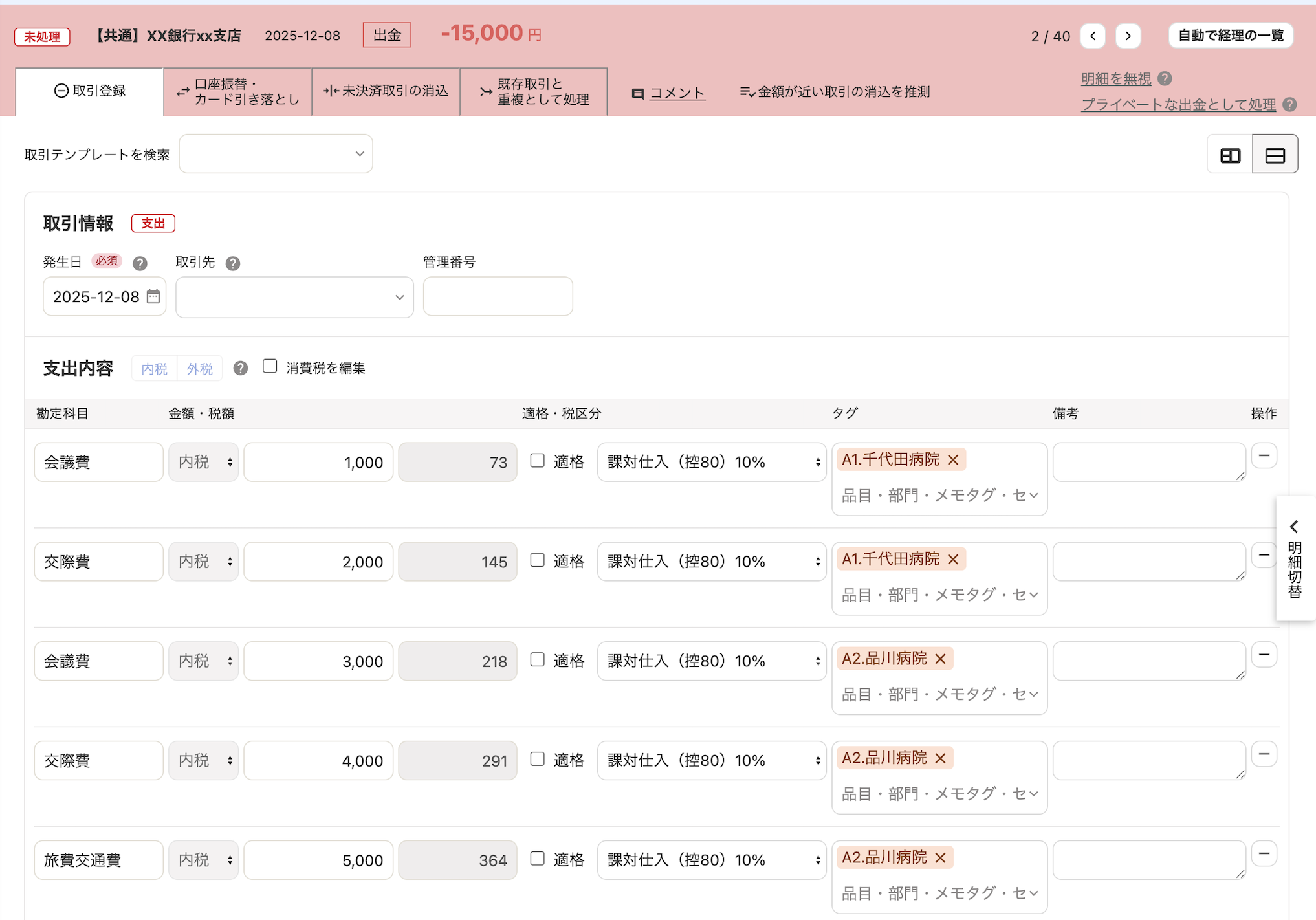The height and width of the screenshot is (920, 1316).
Task: Click the 交際費 account field in 4,000 row
Action: [x=98, y=760]
